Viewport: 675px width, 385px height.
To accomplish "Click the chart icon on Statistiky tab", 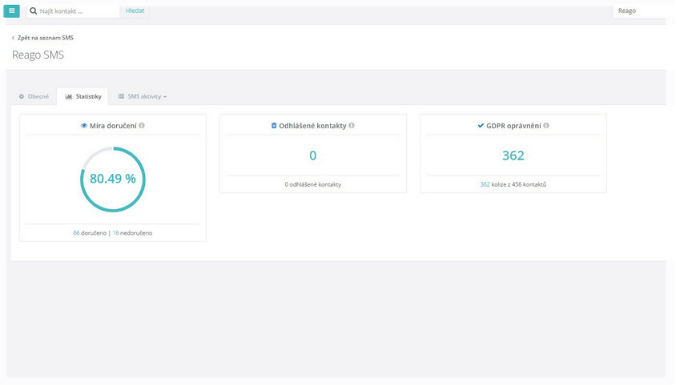I will (68, 96).
